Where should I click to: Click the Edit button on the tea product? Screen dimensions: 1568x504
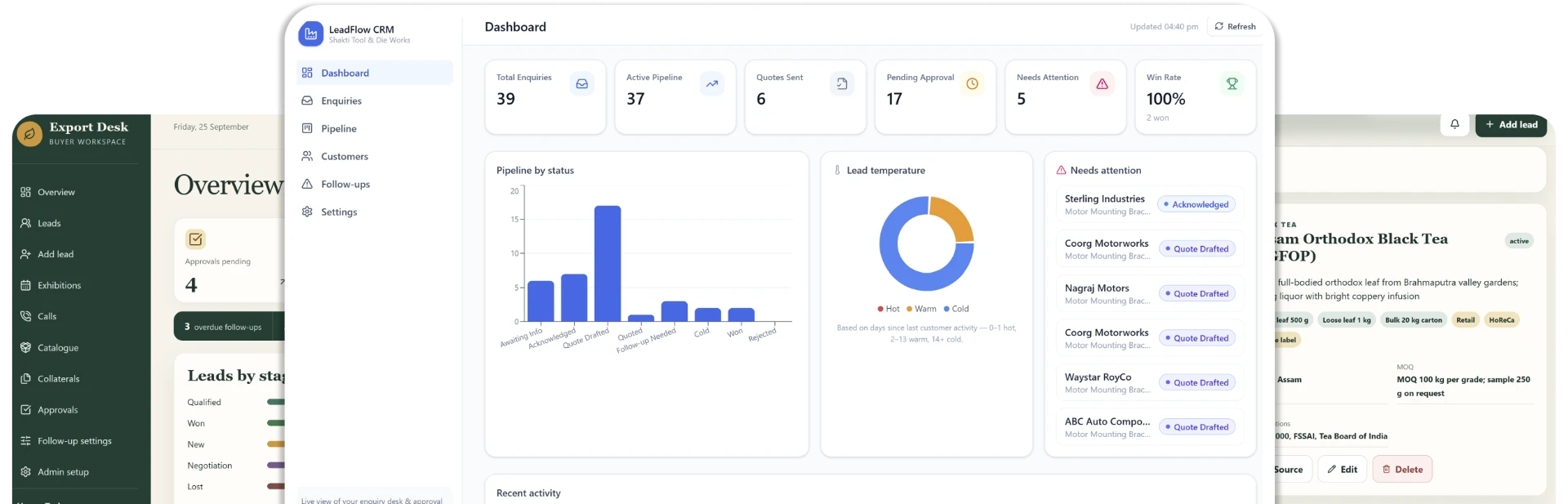[1342, 469]
